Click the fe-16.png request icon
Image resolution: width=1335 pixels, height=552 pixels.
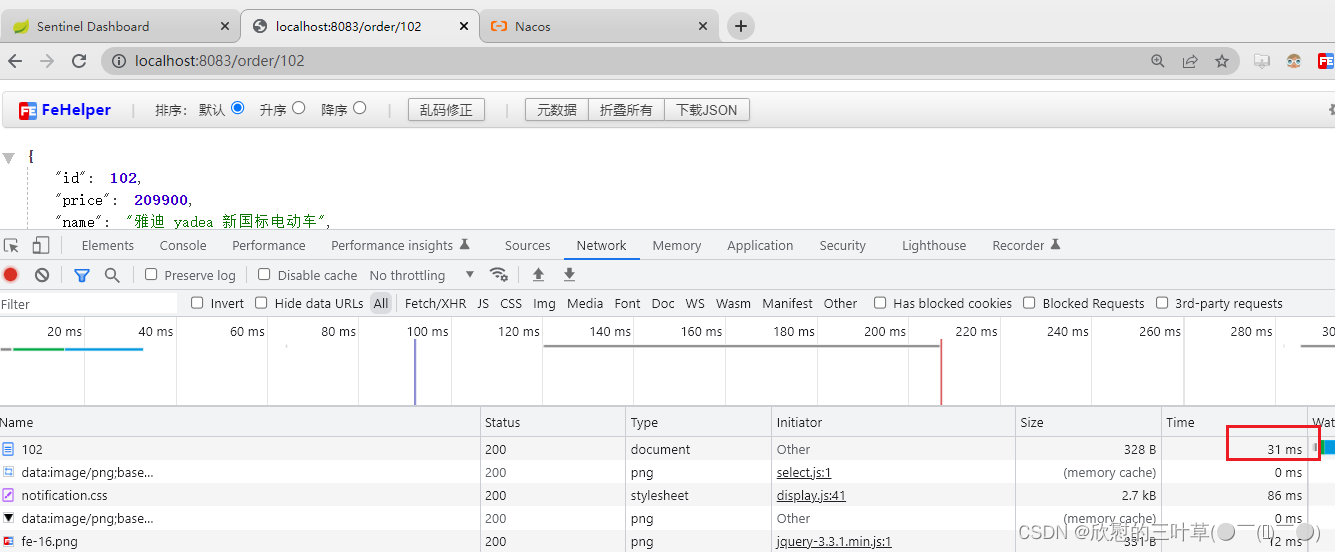click(9, 541)
